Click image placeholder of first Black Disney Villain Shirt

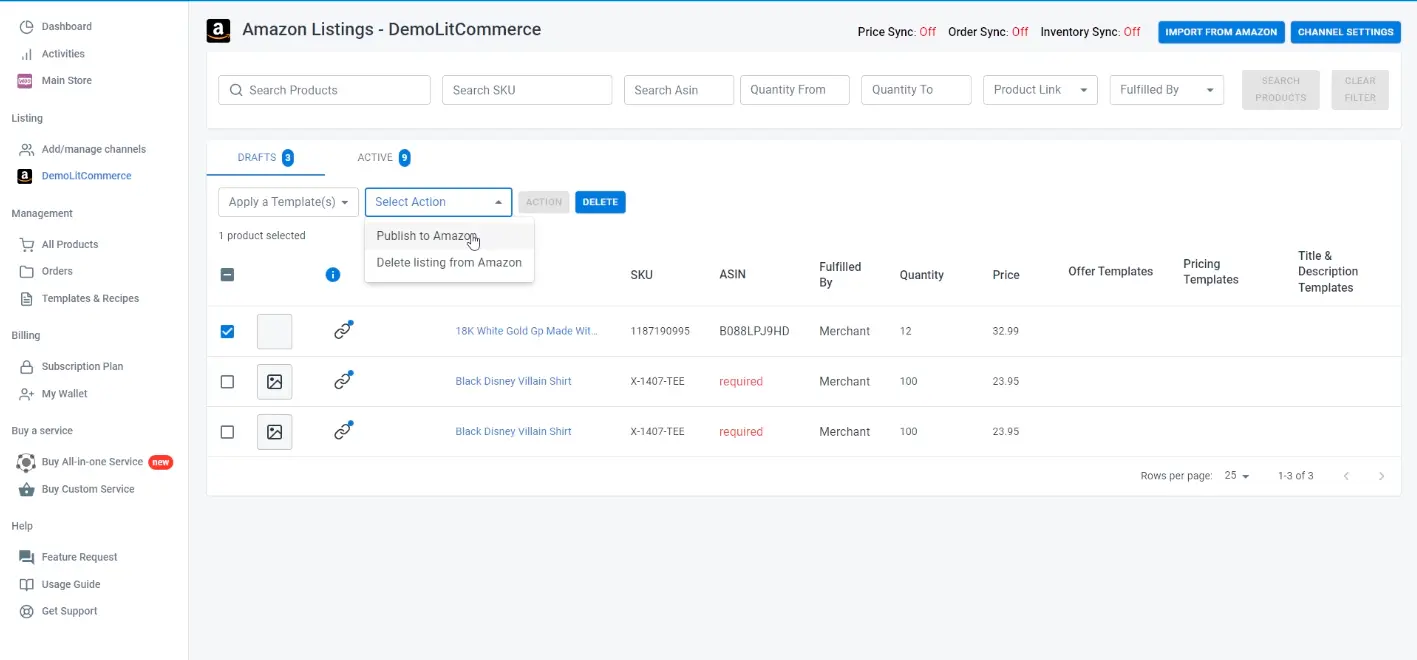click(x=275, y=381)
